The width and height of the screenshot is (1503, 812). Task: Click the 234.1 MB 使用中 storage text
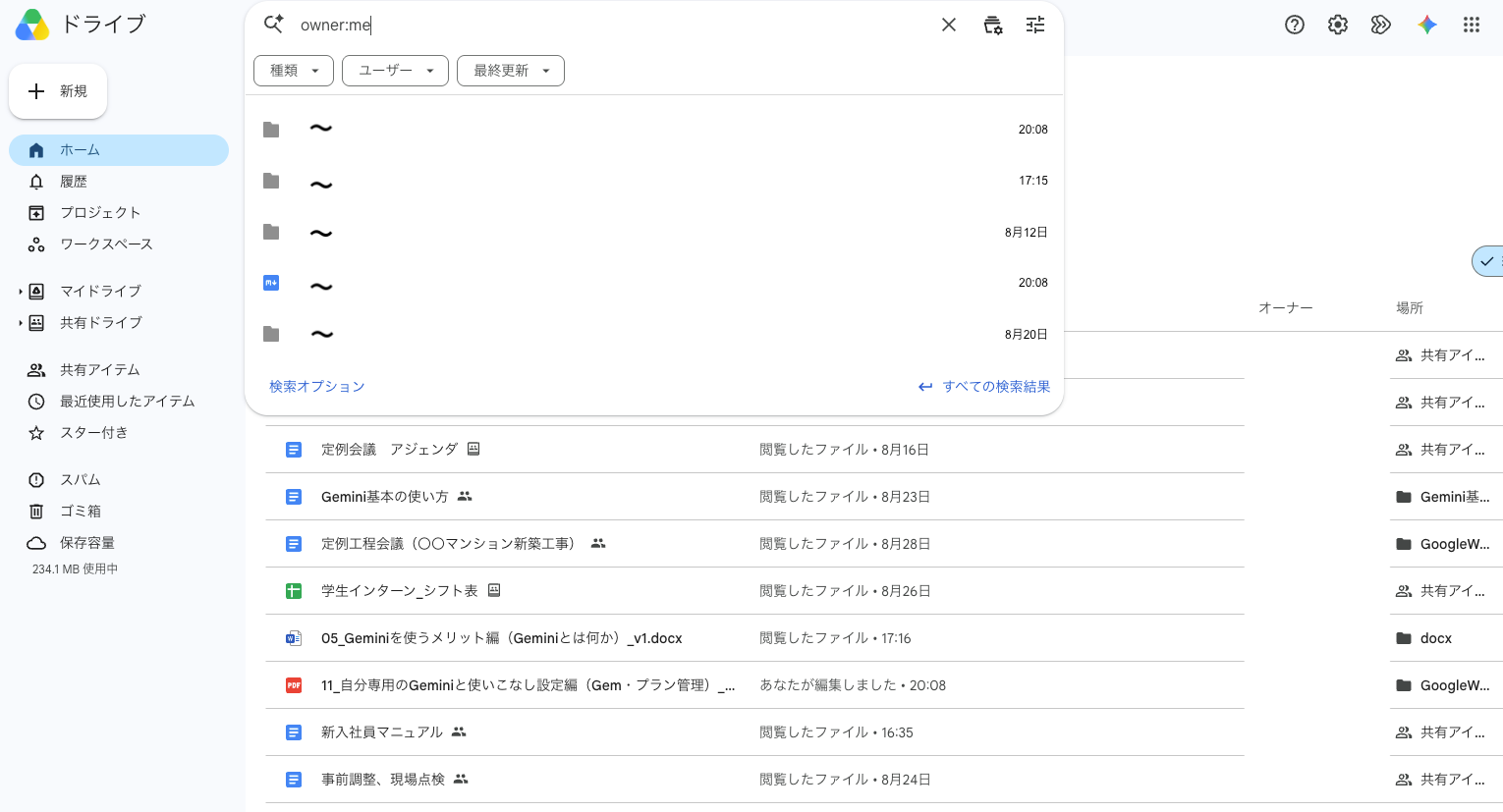click(75, 569)
